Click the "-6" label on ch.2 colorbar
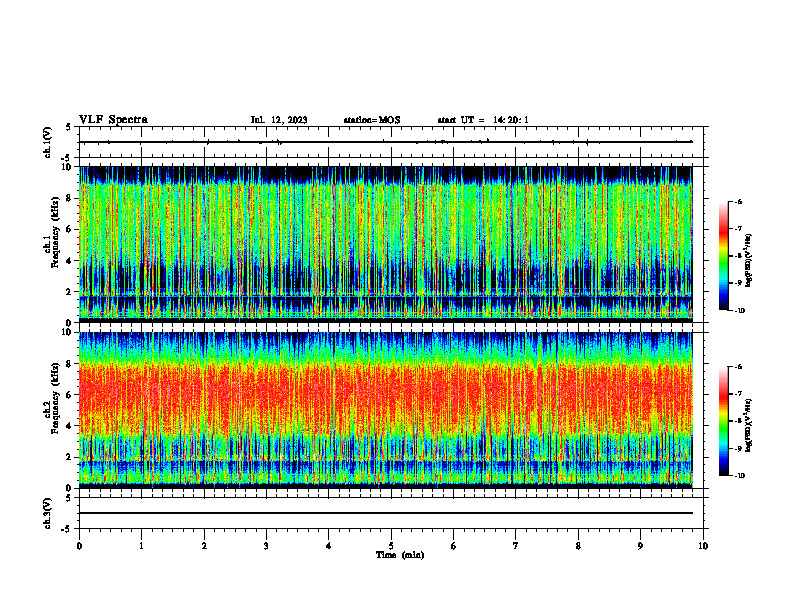792x612 pixels. pos(738,367)
